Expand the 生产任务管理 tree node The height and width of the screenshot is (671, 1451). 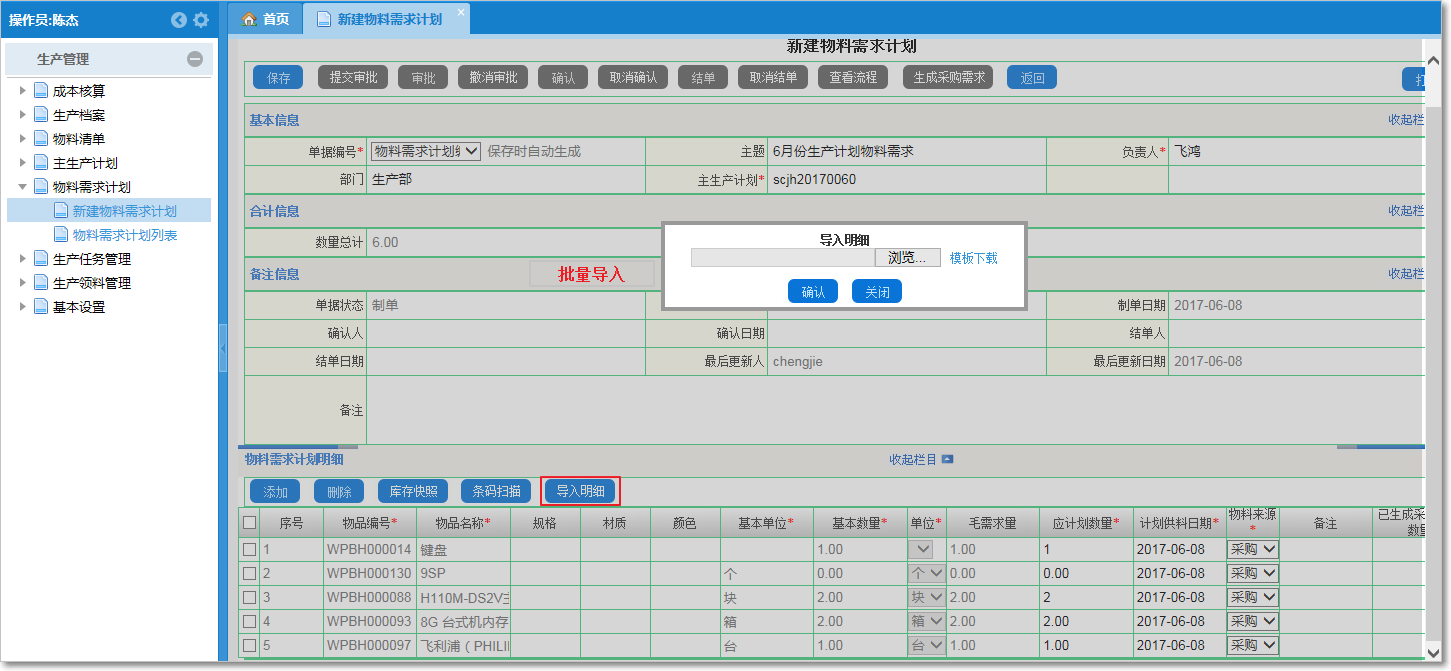(x=25, y=258)
